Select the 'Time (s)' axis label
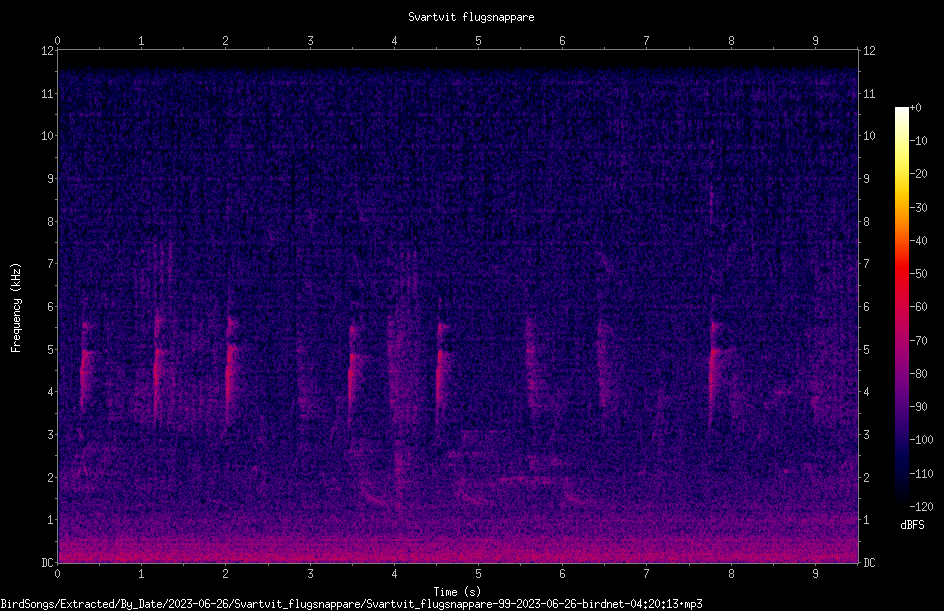 coord(457,592)
